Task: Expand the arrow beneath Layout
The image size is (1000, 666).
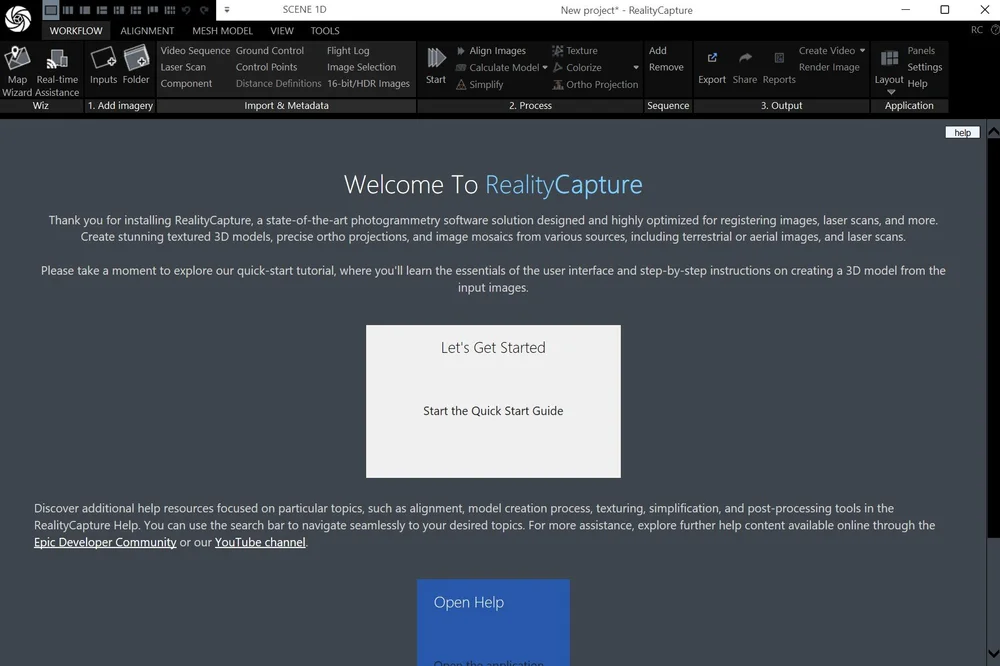Action: (x=891, y=92)
